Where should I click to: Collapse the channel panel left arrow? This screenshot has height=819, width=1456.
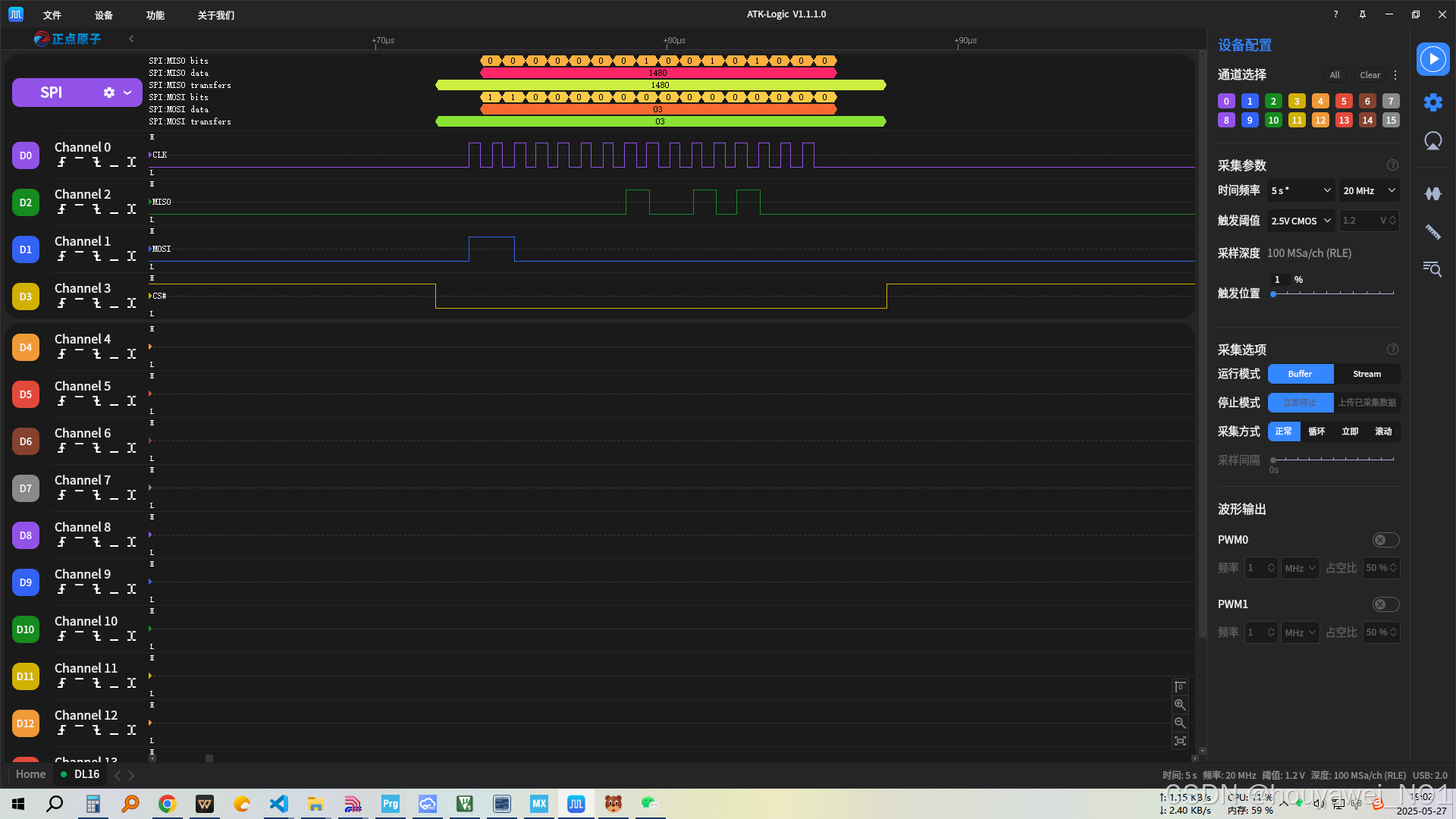(x=131, y=39)
